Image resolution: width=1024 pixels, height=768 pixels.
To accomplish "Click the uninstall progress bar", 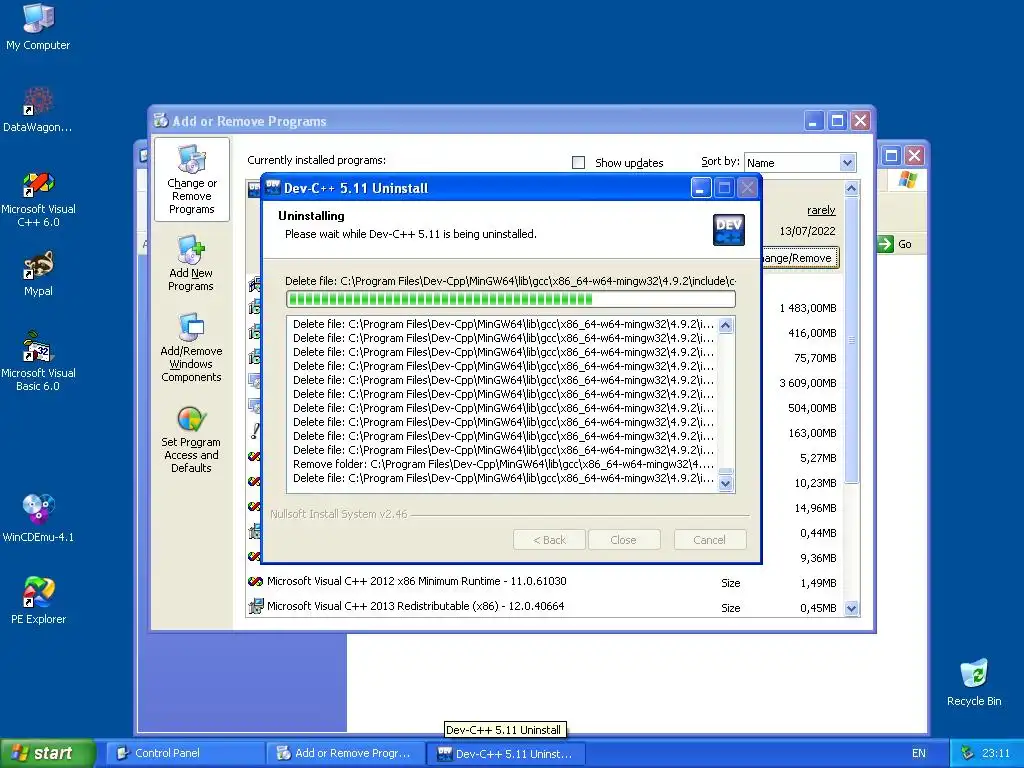I will [x=511, y=299].
